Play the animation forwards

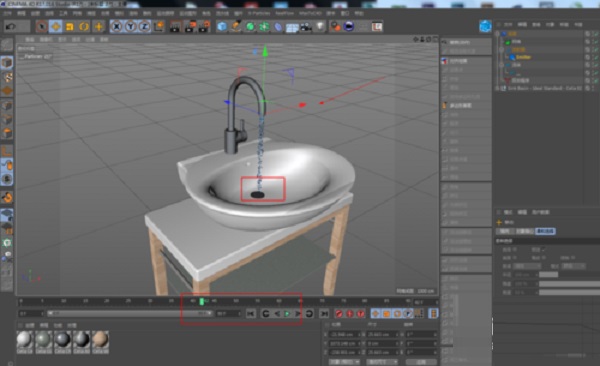tap(287, 314)
